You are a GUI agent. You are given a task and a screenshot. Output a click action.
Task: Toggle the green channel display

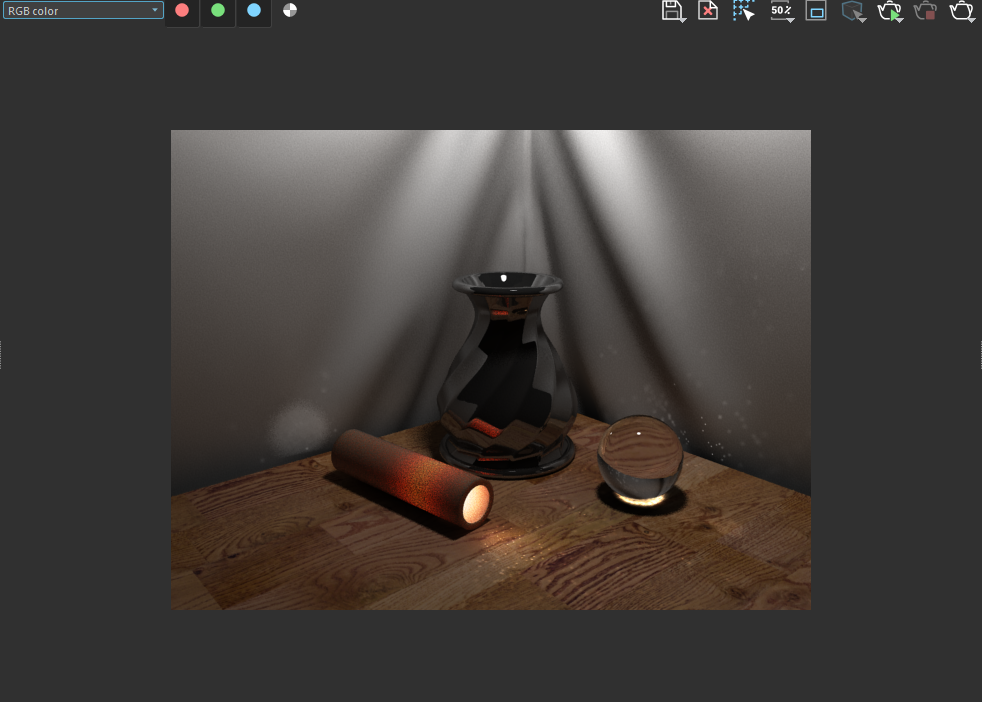[218, 11]
